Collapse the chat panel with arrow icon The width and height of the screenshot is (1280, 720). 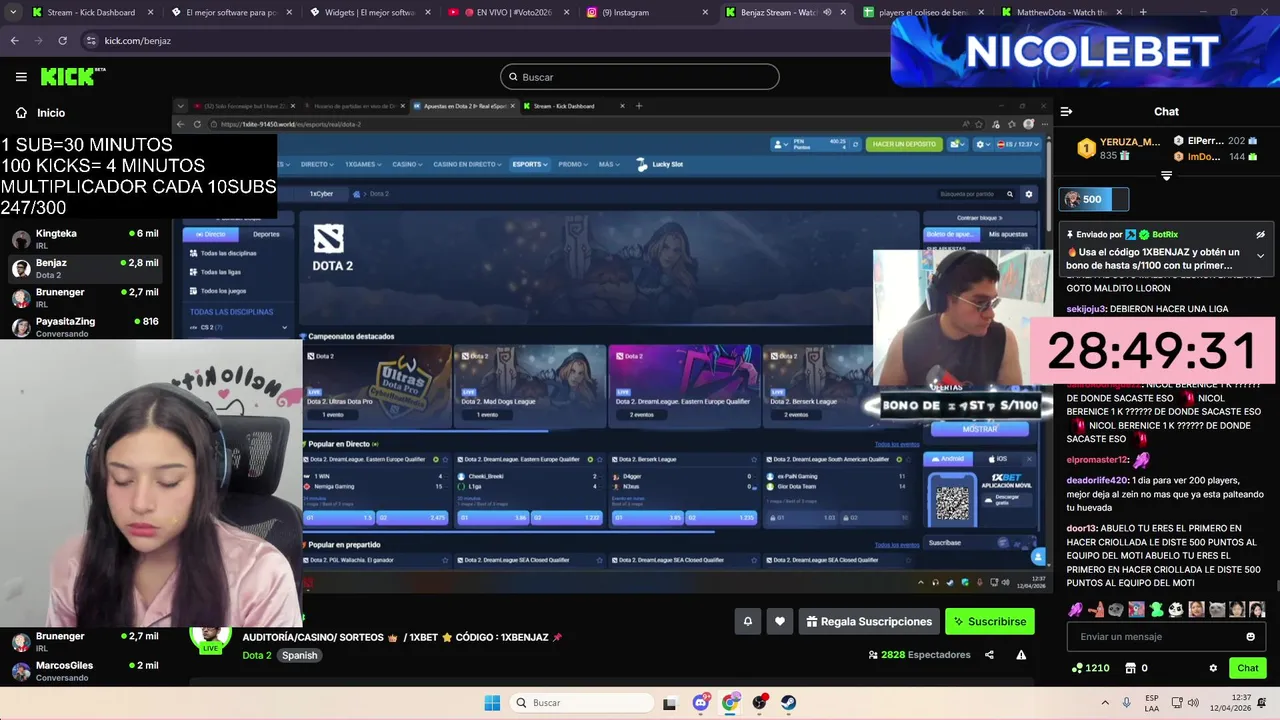1066,112
